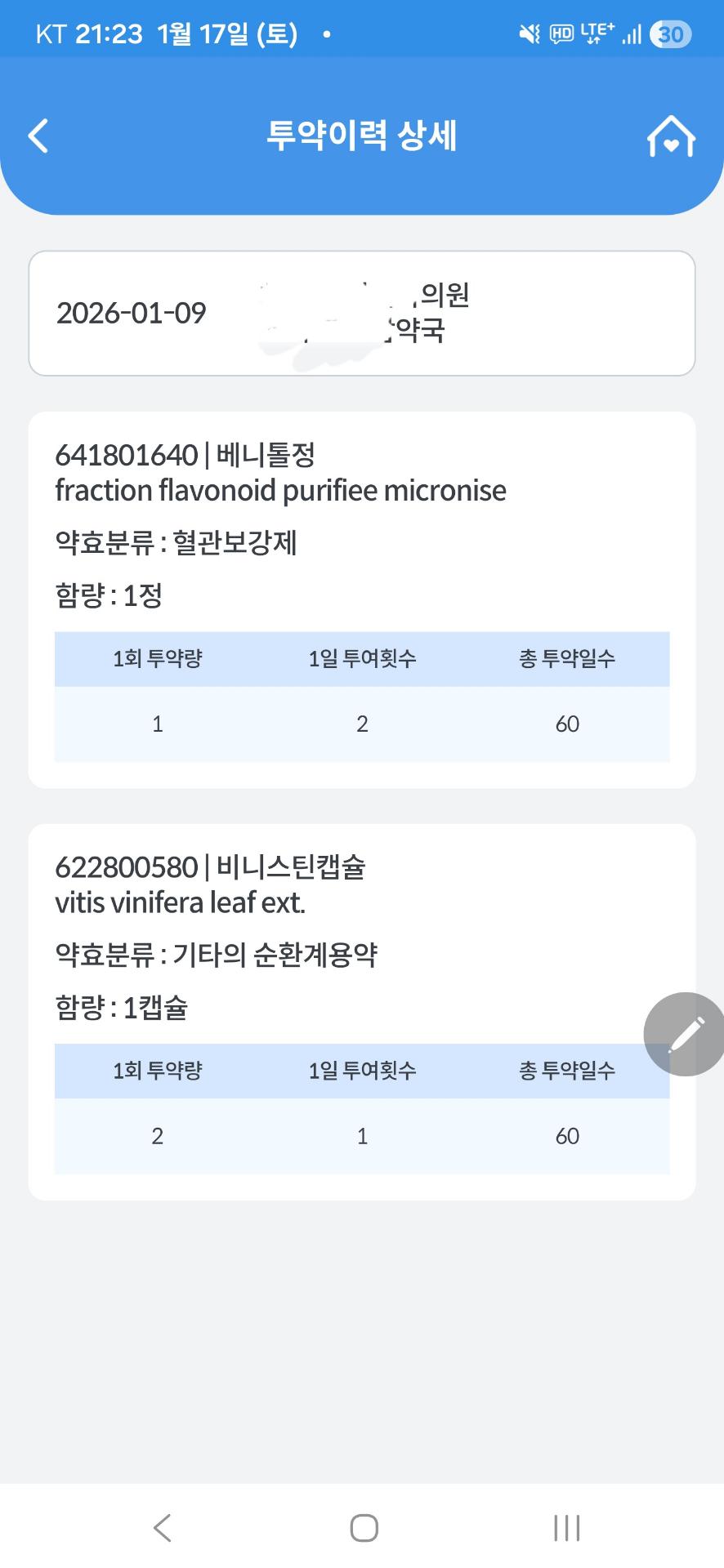
Task: Open recent apps with navigation button
Action: [x=566, y=1528]
